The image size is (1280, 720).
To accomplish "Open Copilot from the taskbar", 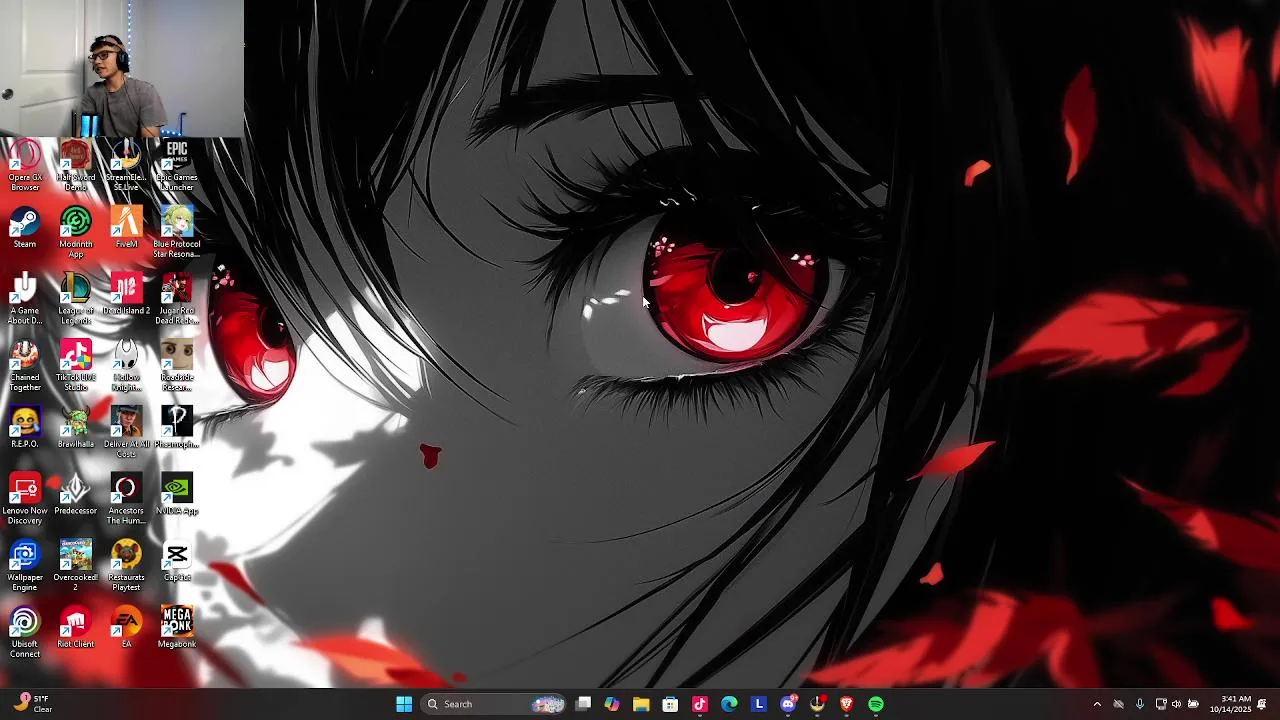I will coord(612,704).
